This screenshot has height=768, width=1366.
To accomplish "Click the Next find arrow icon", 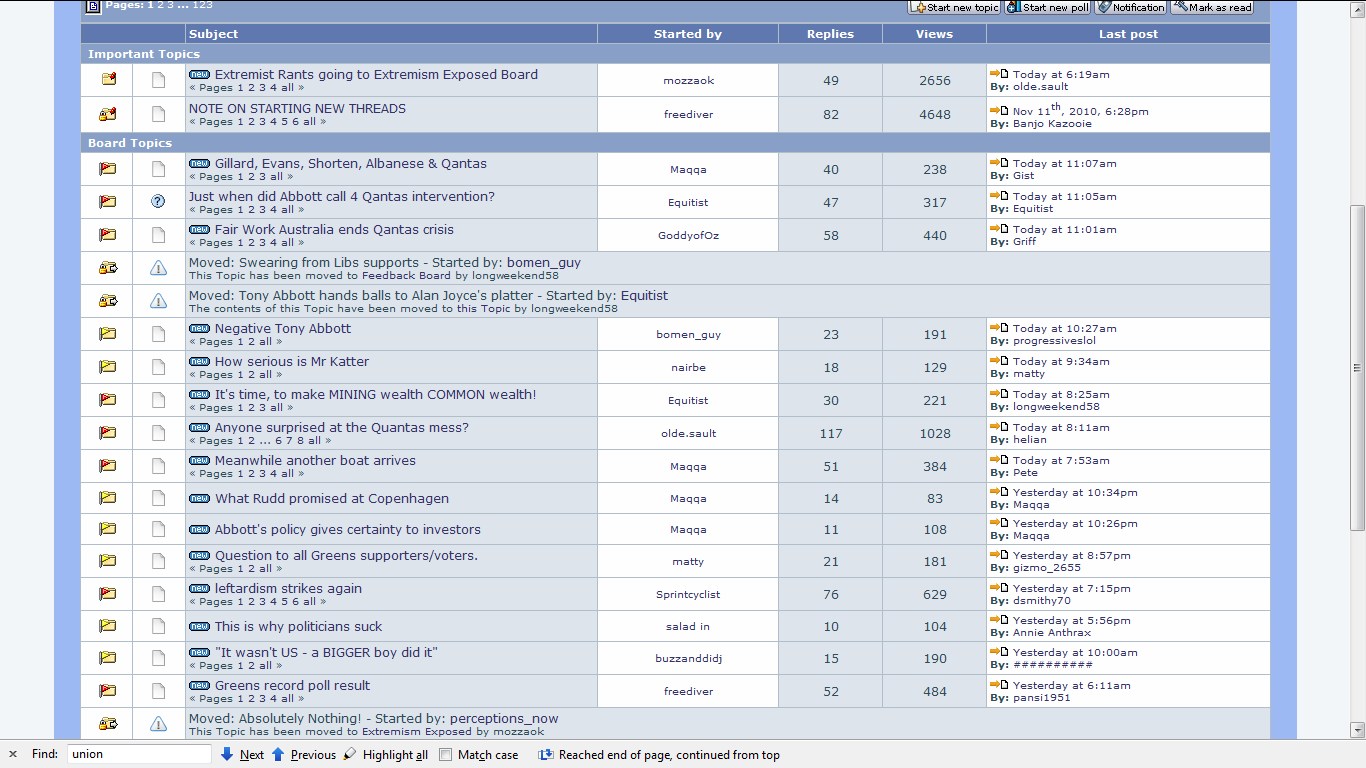I will point(227,755).
